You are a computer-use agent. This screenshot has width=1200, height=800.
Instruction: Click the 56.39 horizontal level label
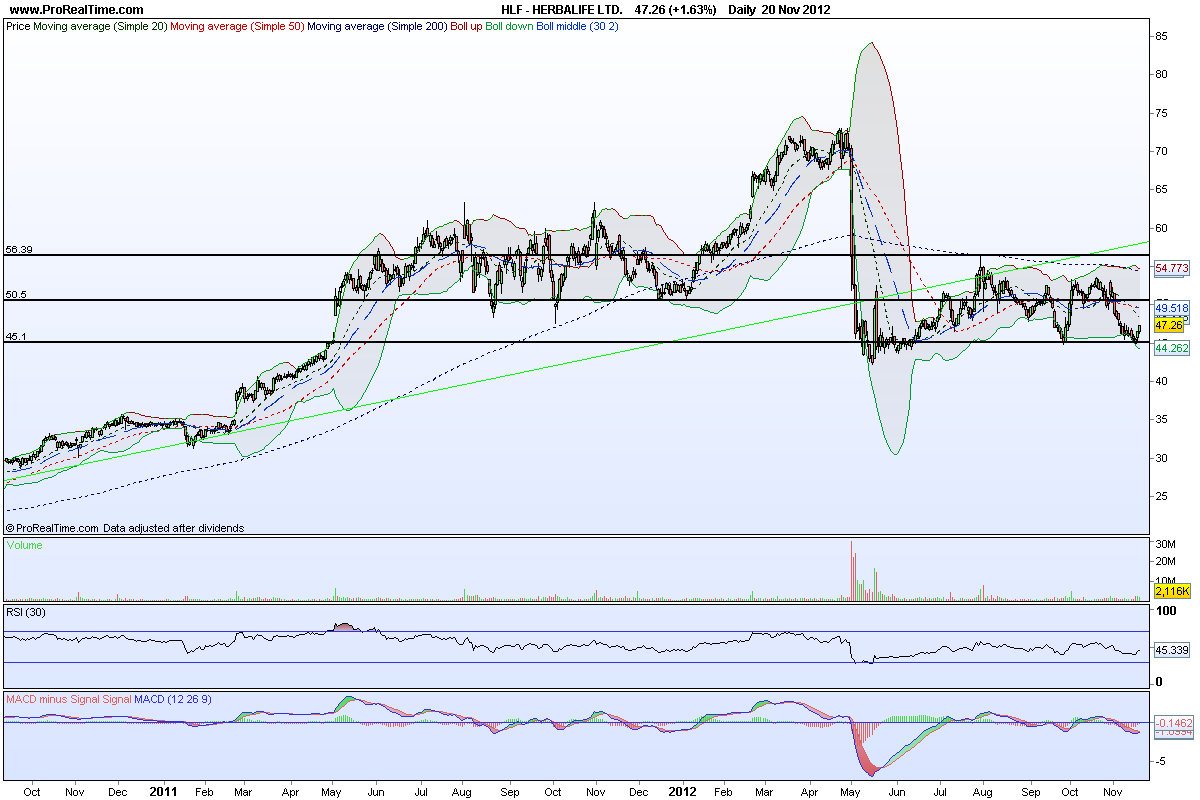[x=20, y=249]
